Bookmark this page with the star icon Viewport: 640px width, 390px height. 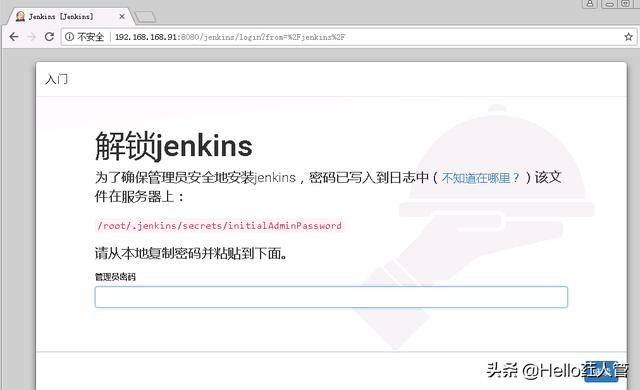pyautogui.click(x=628, y=37)
